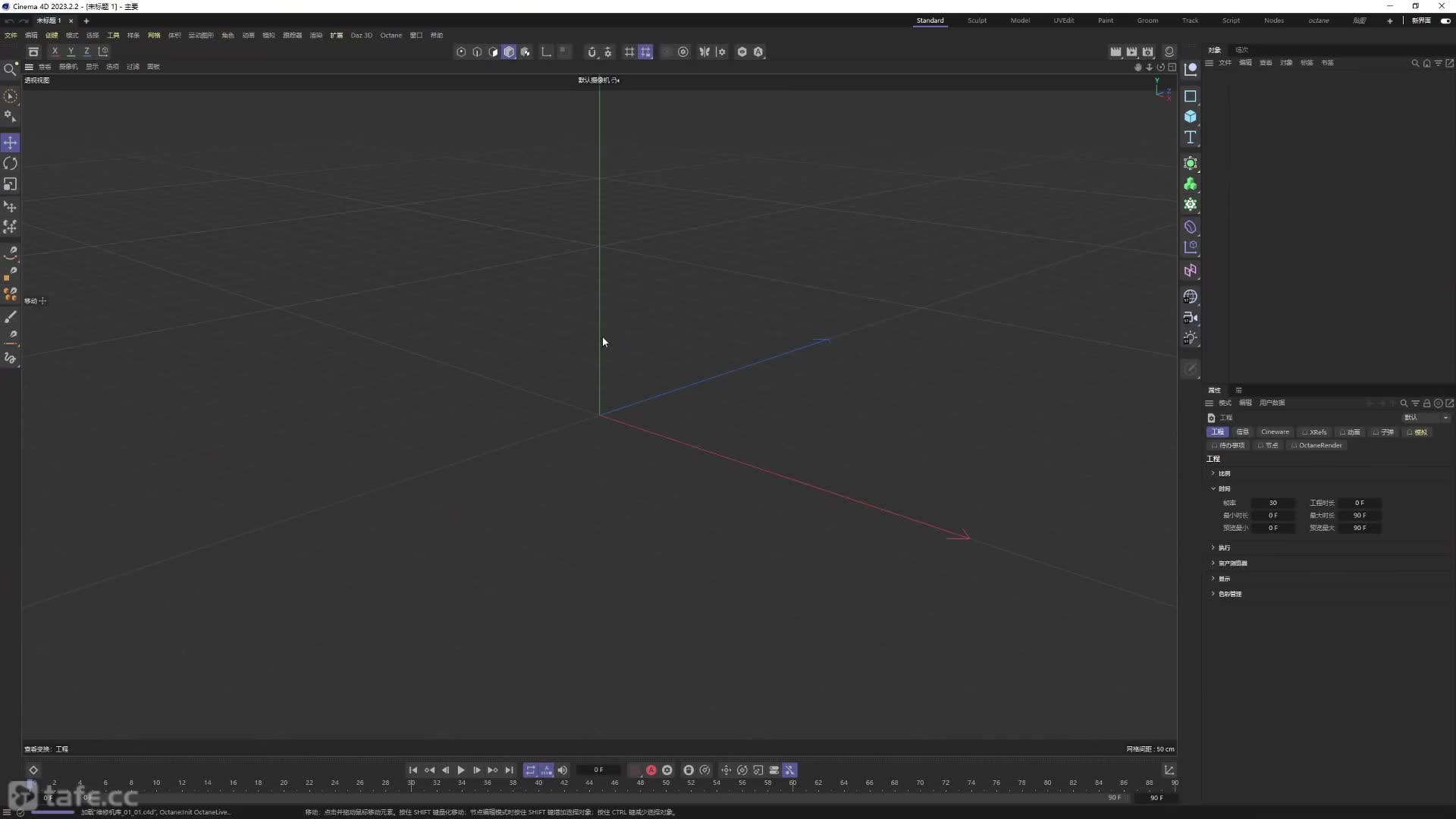1456x819 pixels.
Task: Click the 最大时长 field showing 90 F
Action: tap(1359, 516)
